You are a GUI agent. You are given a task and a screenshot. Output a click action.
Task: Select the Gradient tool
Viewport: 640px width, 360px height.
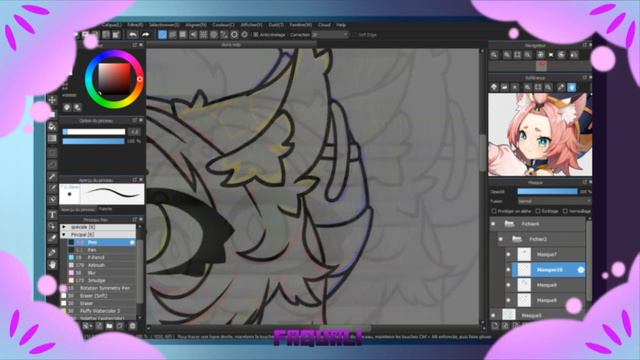[52, 139]
